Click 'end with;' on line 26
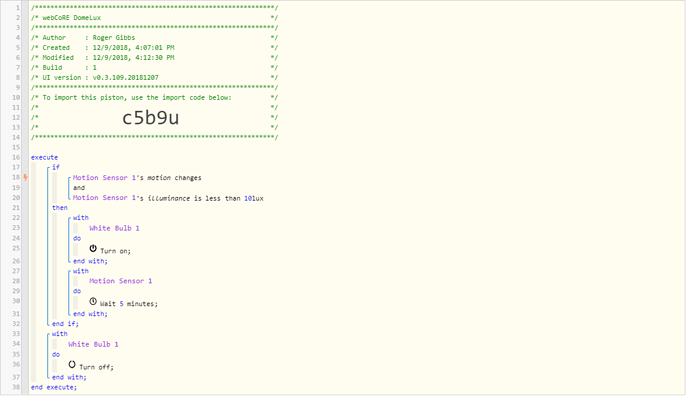 (90, 261)
